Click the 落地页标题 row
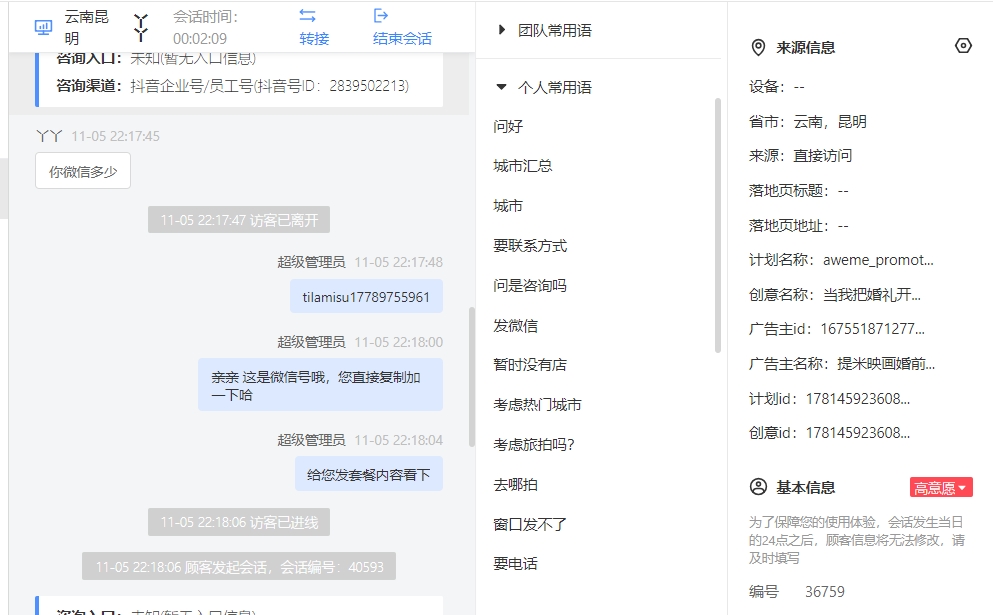This screenshot has height=615, width=993. (799, 191)
